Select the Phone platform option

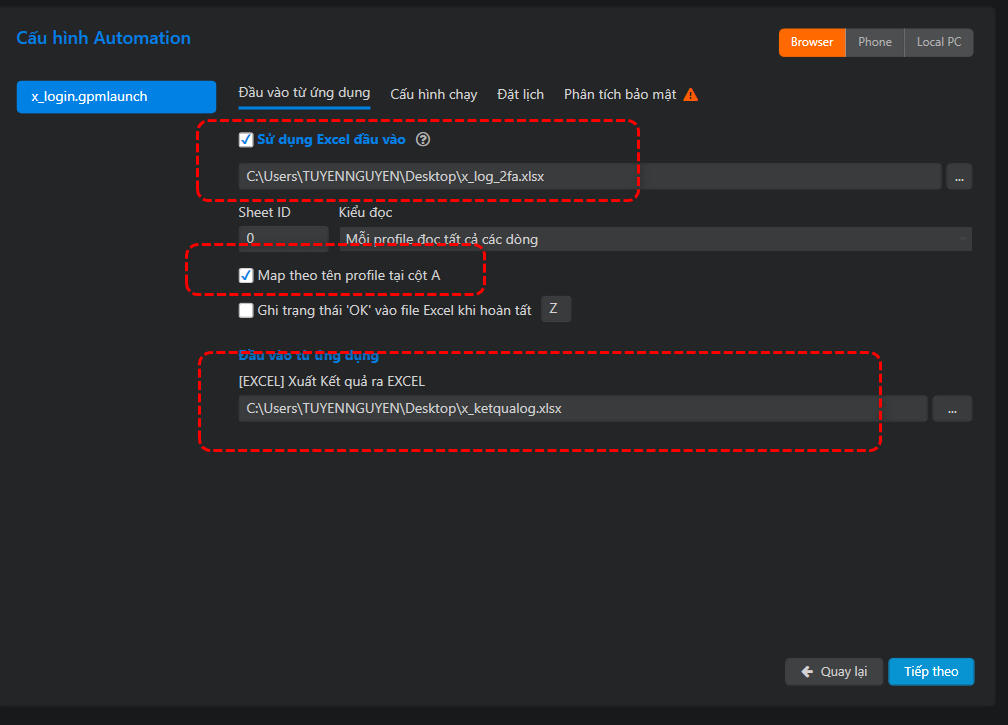click(x=874, y=42)
